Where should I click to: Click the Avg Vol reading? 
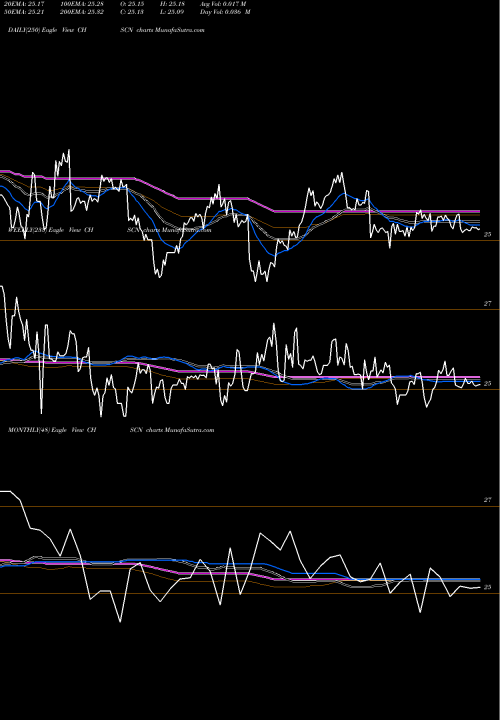point(223,4)
